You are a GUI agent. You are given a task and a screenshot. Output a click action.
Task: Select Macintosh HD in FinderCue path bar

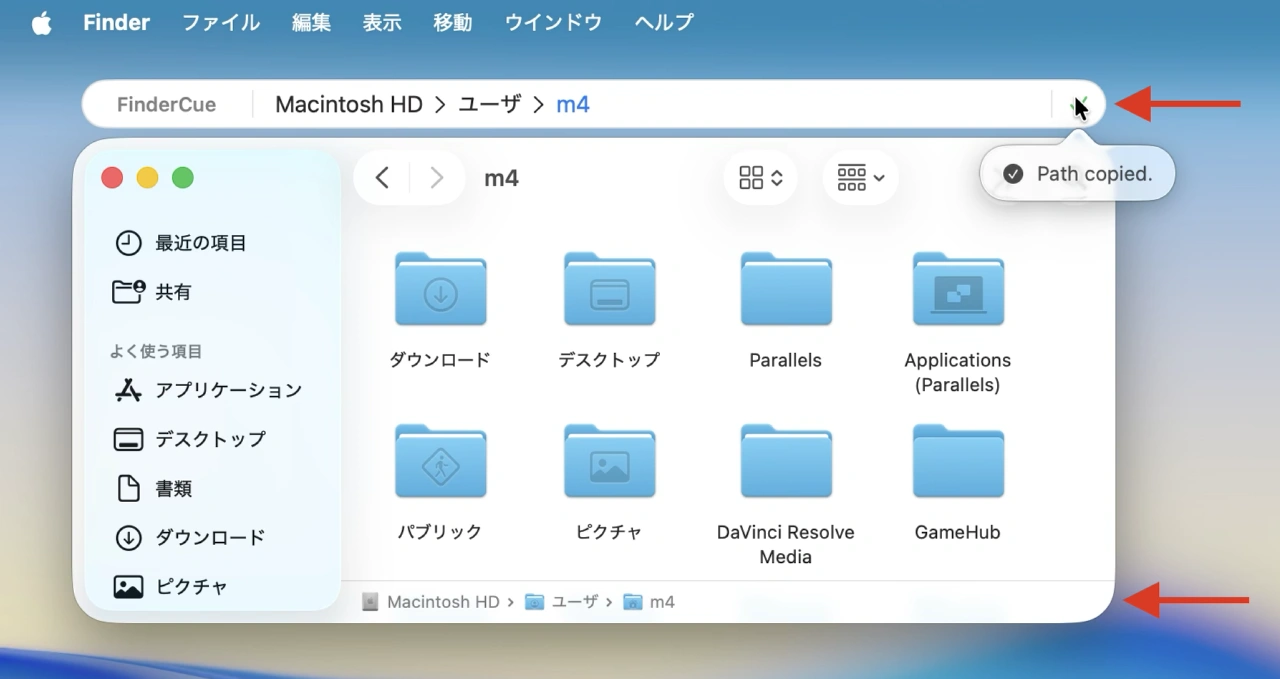[x=349, y=104]
